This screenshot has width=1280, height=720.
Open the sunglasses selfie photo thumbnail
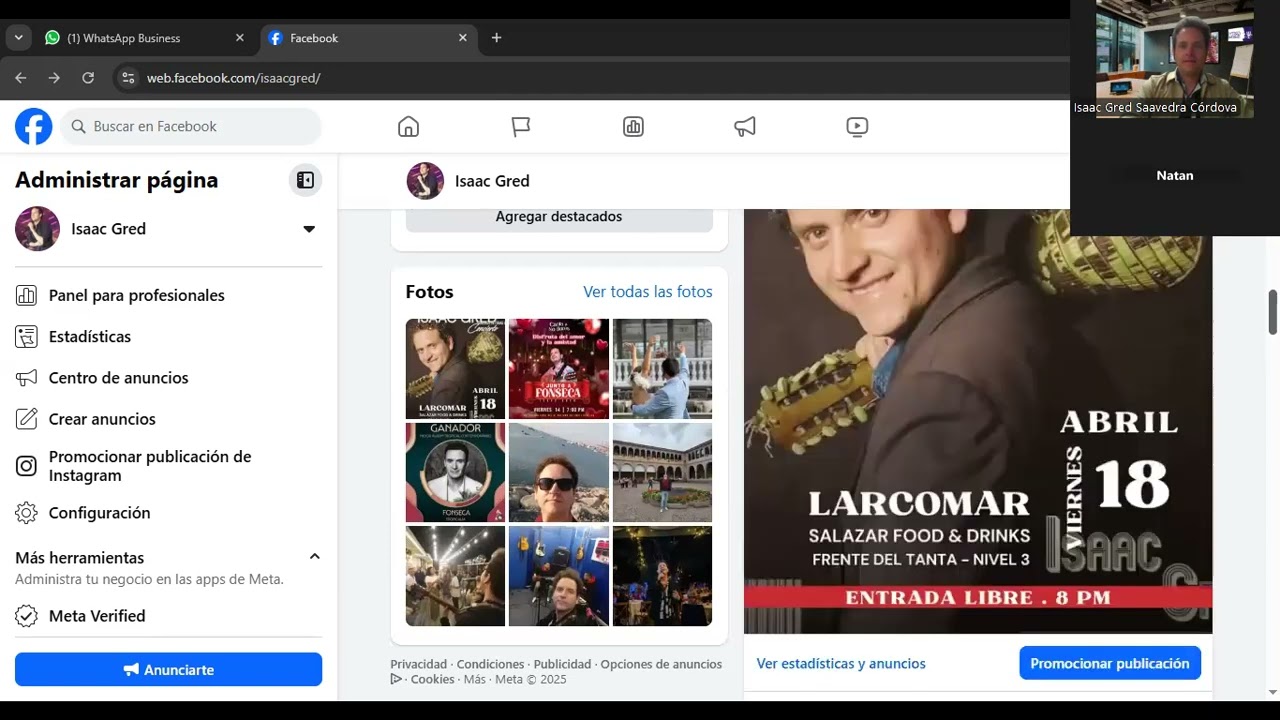pyautogui.click(x=559, y=472)
